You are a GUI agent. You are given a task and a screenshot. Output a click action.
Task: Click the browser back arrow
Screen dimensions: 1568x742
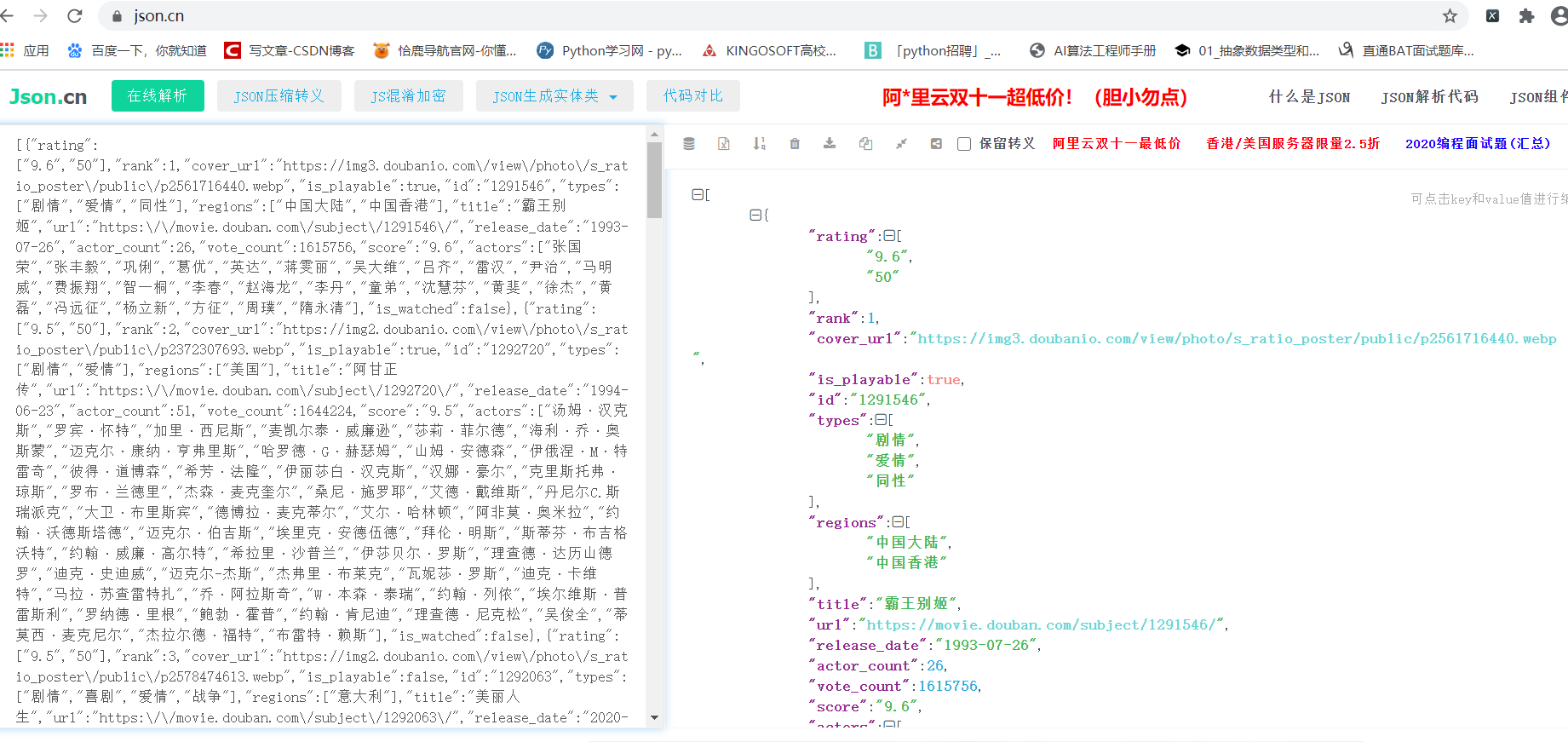[8, 15]
